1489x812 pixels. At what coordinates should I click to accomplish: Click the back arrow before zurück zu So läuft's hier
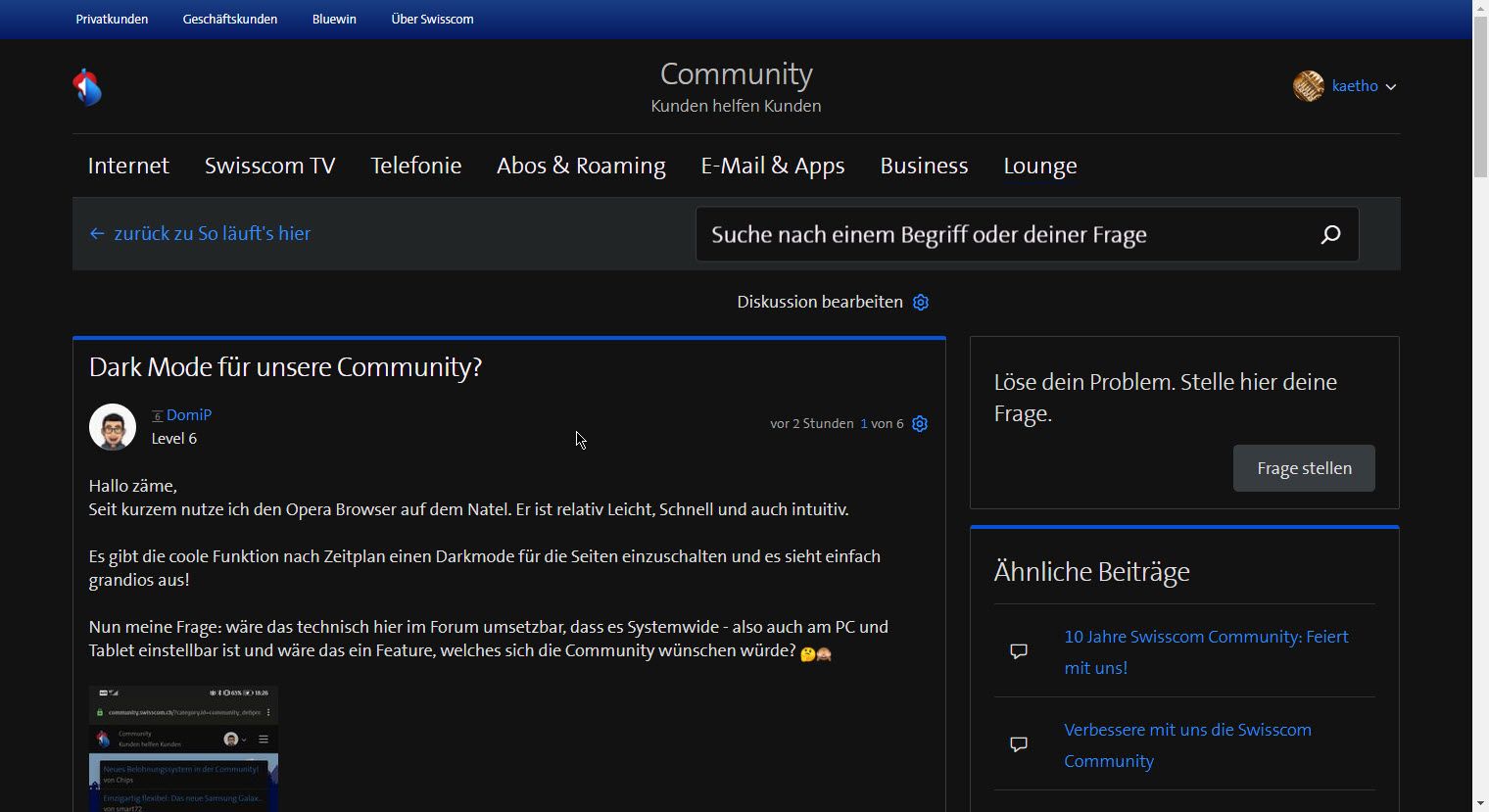97,233
